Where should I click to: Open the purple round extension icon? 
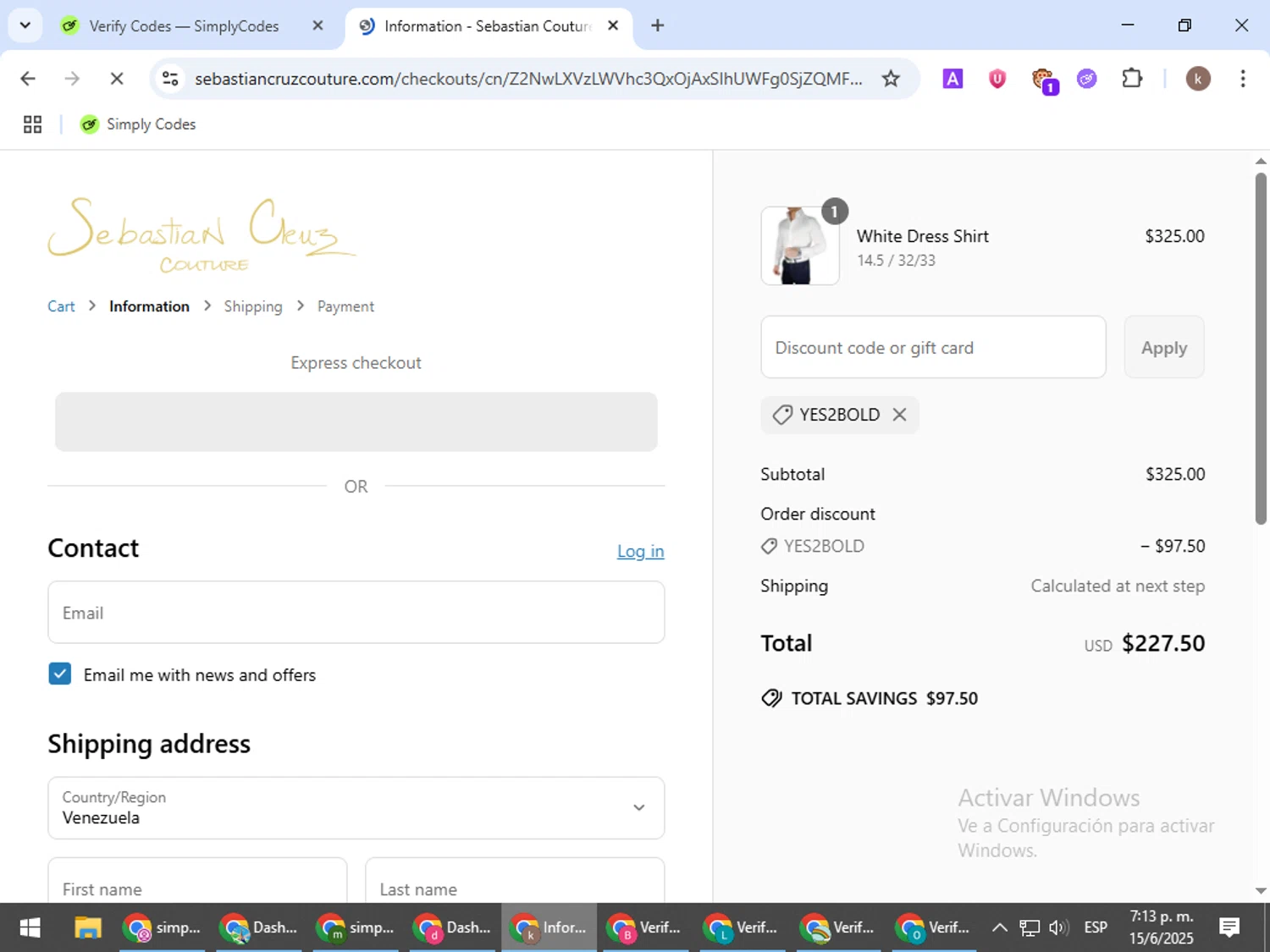click(1087, 79)
